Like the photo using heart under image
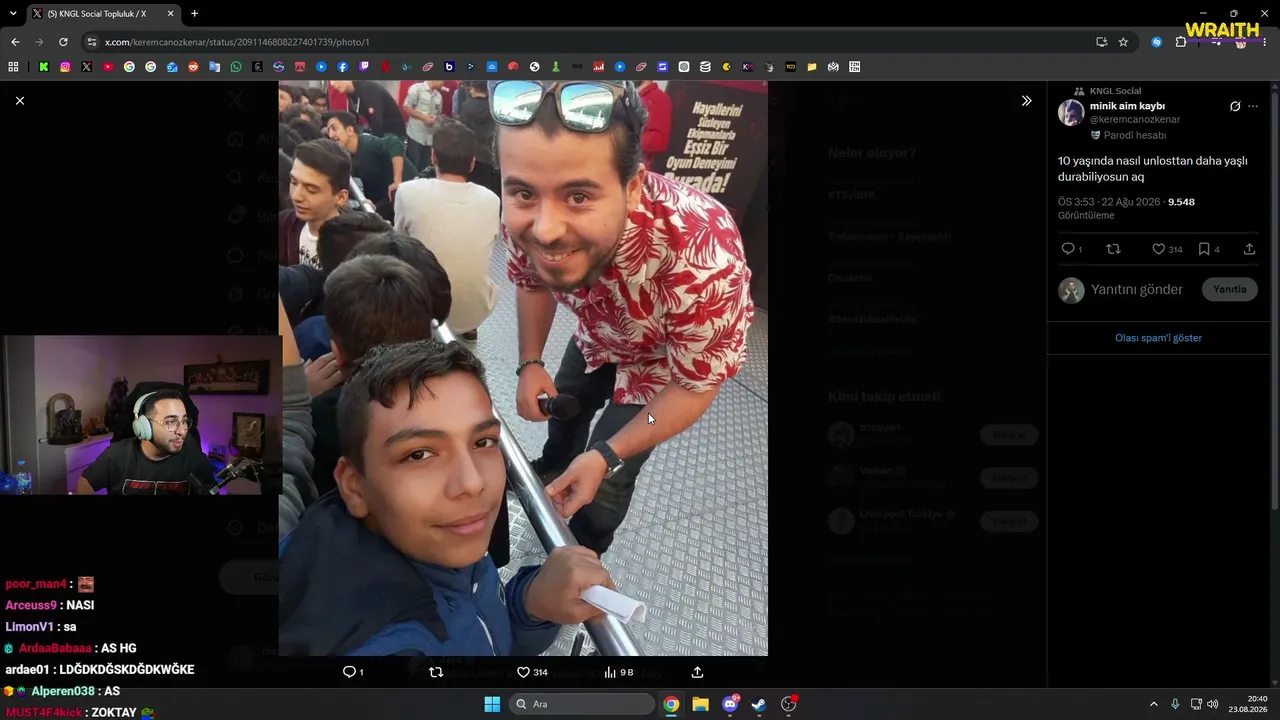The width and height of the screenshot is (1280, 720). [x=523, y=672]
